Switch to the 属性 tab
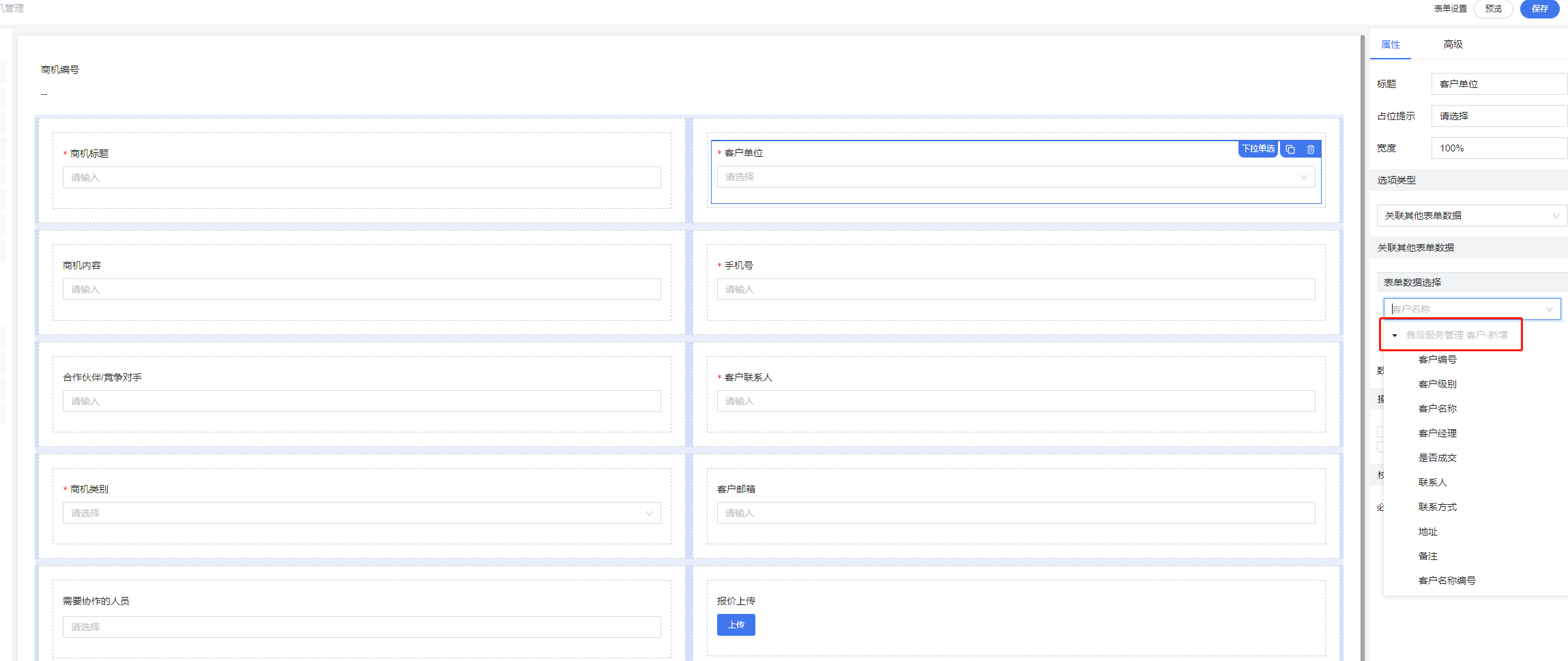The height and width of the screenshot is (661, 1568). pyautogui.click(x=1391, y=44)
